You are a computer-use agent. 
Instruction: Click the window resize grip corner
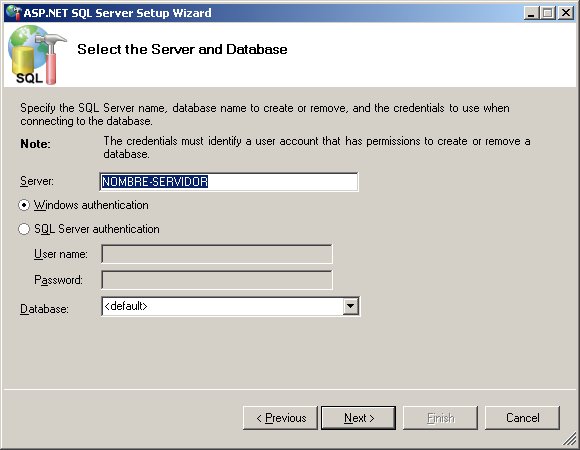[570, 440]
